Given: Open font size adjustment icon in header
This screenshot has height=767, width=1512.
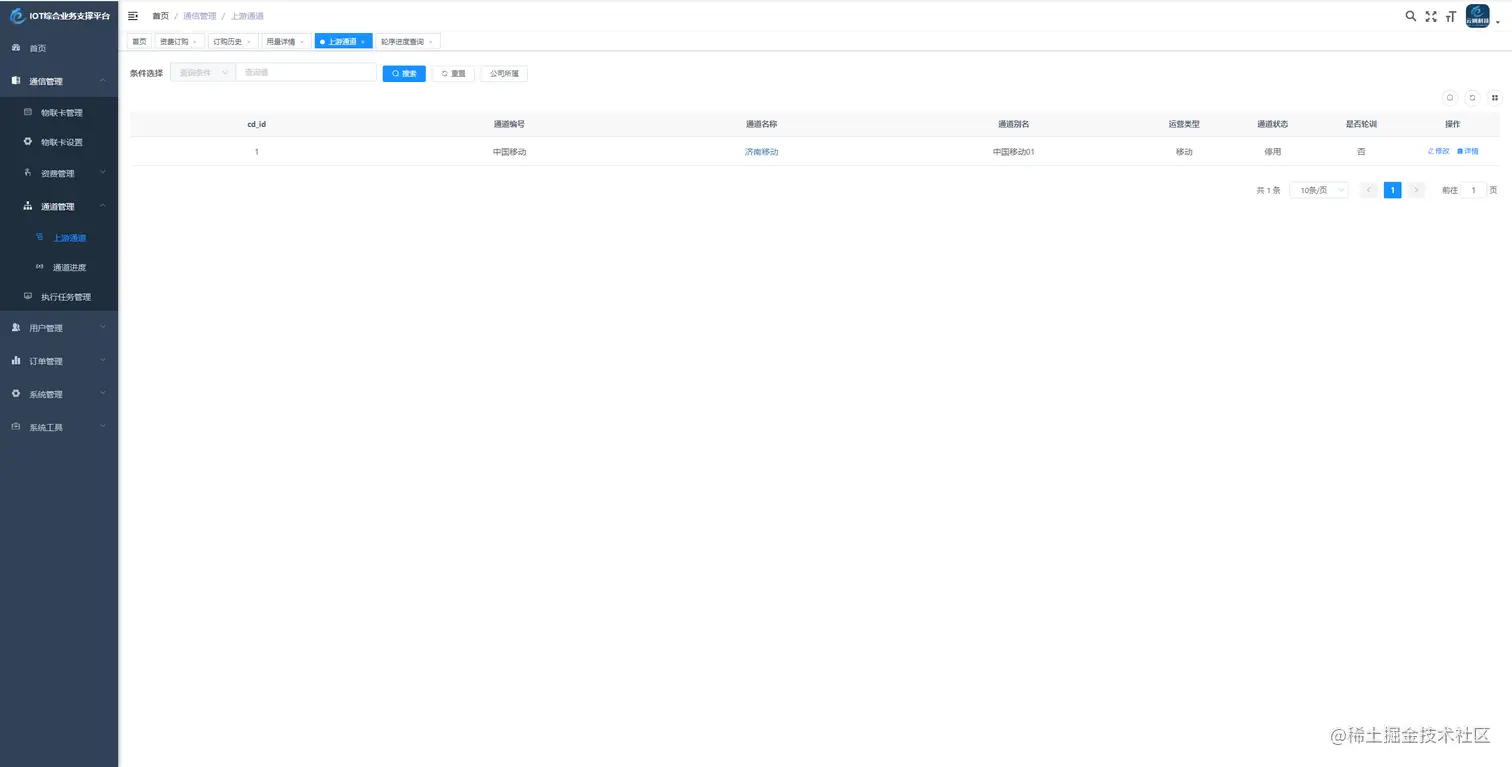Looking at the screenshot, I should tap(1450, 16).
